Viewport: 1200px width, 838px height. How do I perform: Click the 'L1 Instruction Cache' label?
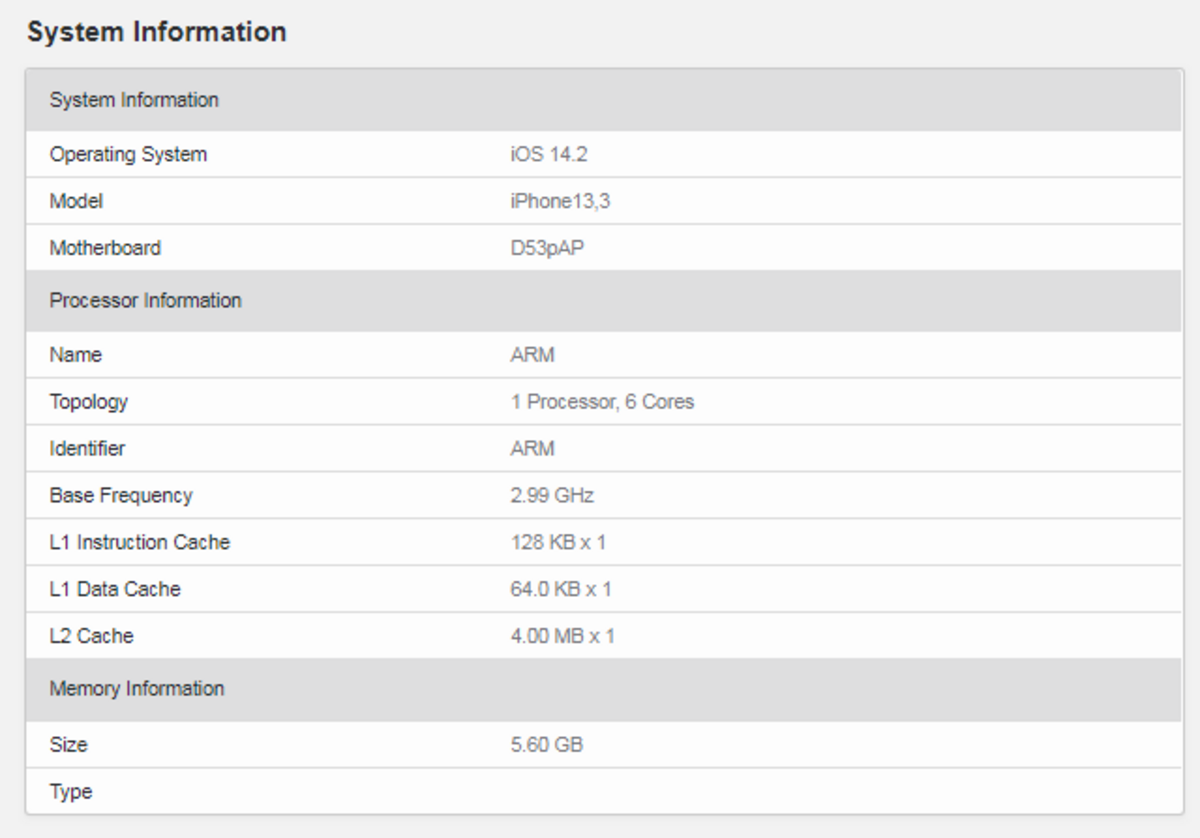[139, 543]
